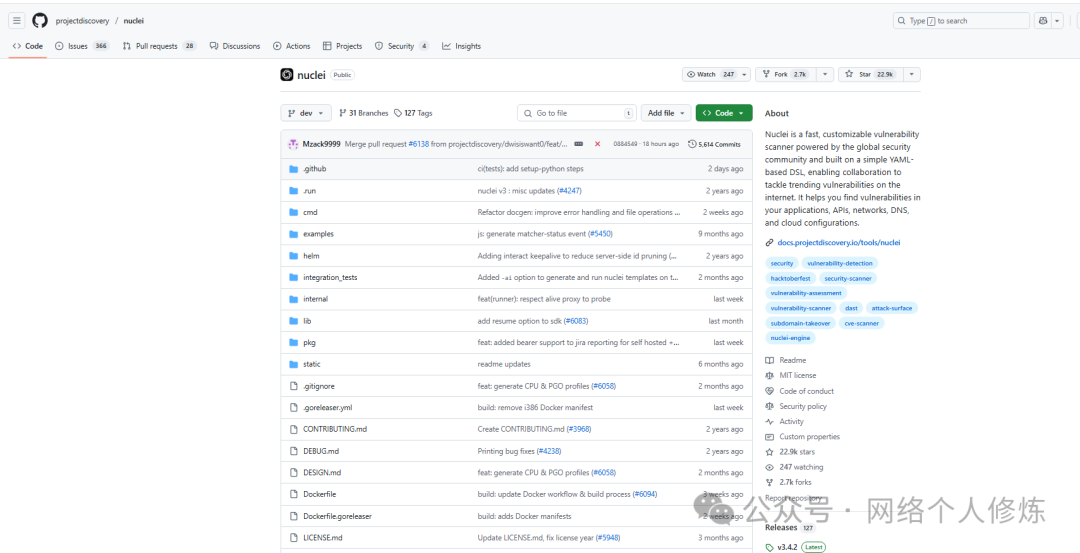1080x553 pixels.
Task: Open the Activity link
Action: coord(785,421)
